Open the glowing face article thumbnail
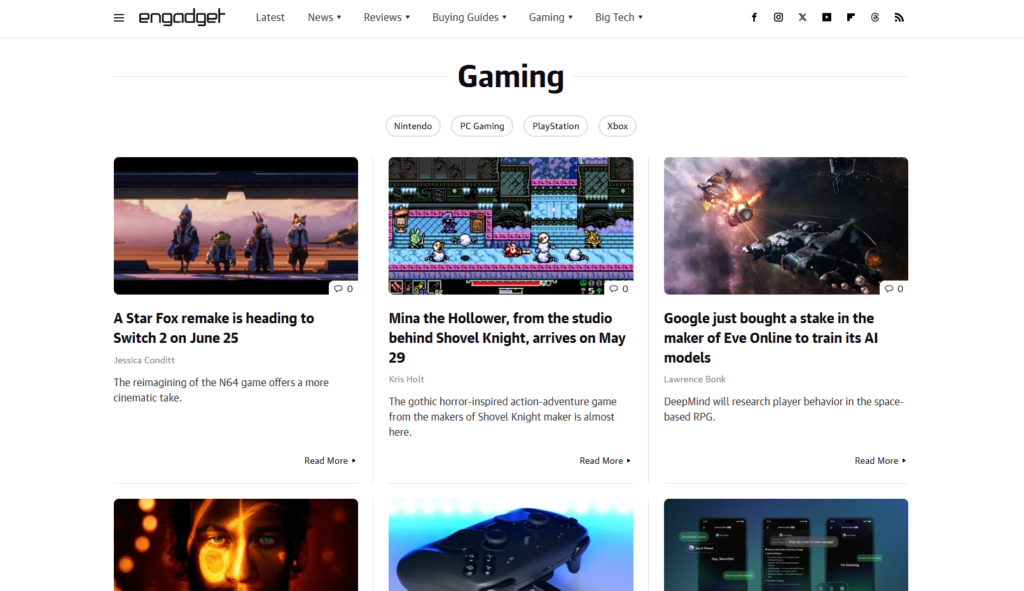This screenshot has width=1024, height=591. (x=236, y=545)
